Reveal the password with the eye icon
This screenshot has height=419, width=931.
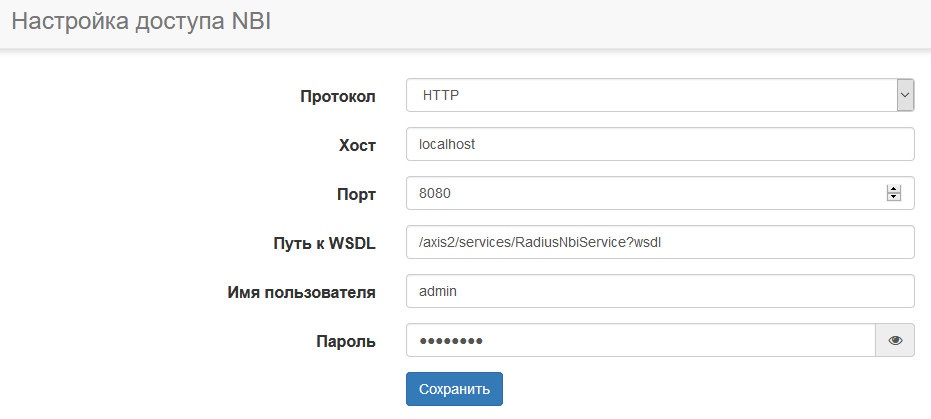pos(895,341)
